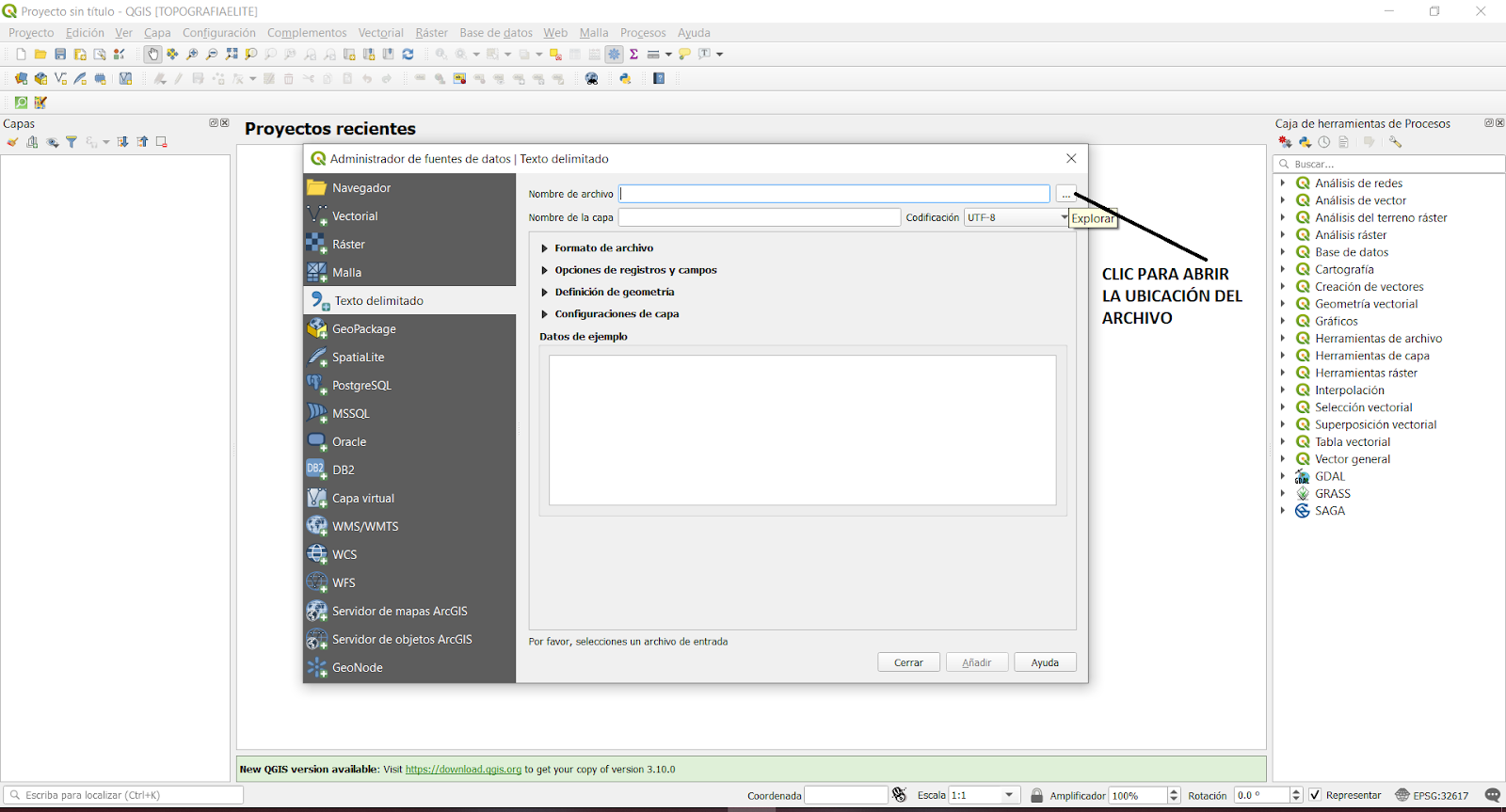Open the statistical summary sigma icon
Screen dimensions: 1506x812
[634, 55]
